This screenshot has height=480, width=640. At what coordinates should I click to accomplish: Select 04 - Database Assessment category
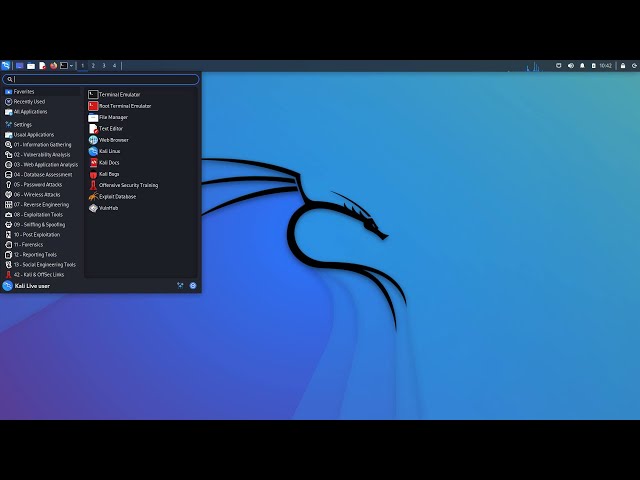coord(42,175)
